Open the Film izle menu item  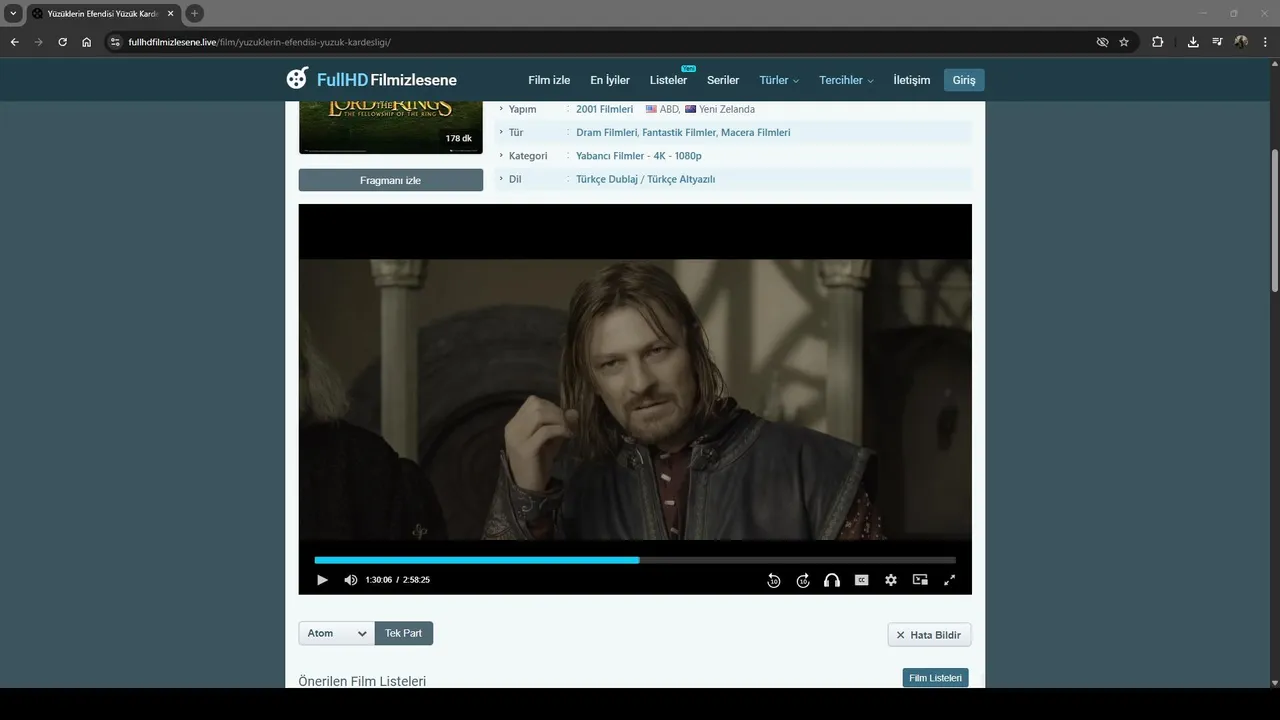pos(549,80)
